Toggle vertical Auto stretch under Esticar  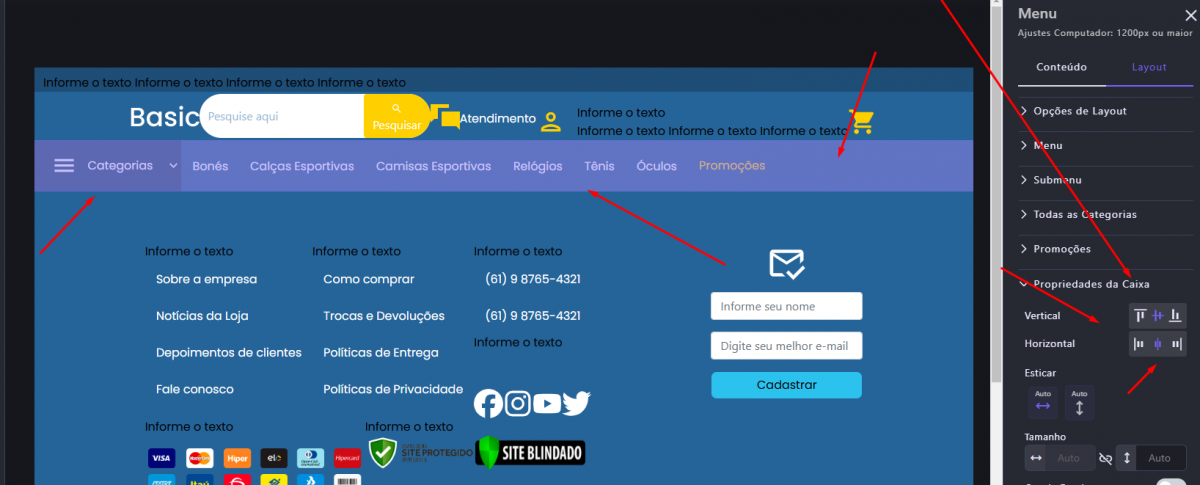(1079, 401)
